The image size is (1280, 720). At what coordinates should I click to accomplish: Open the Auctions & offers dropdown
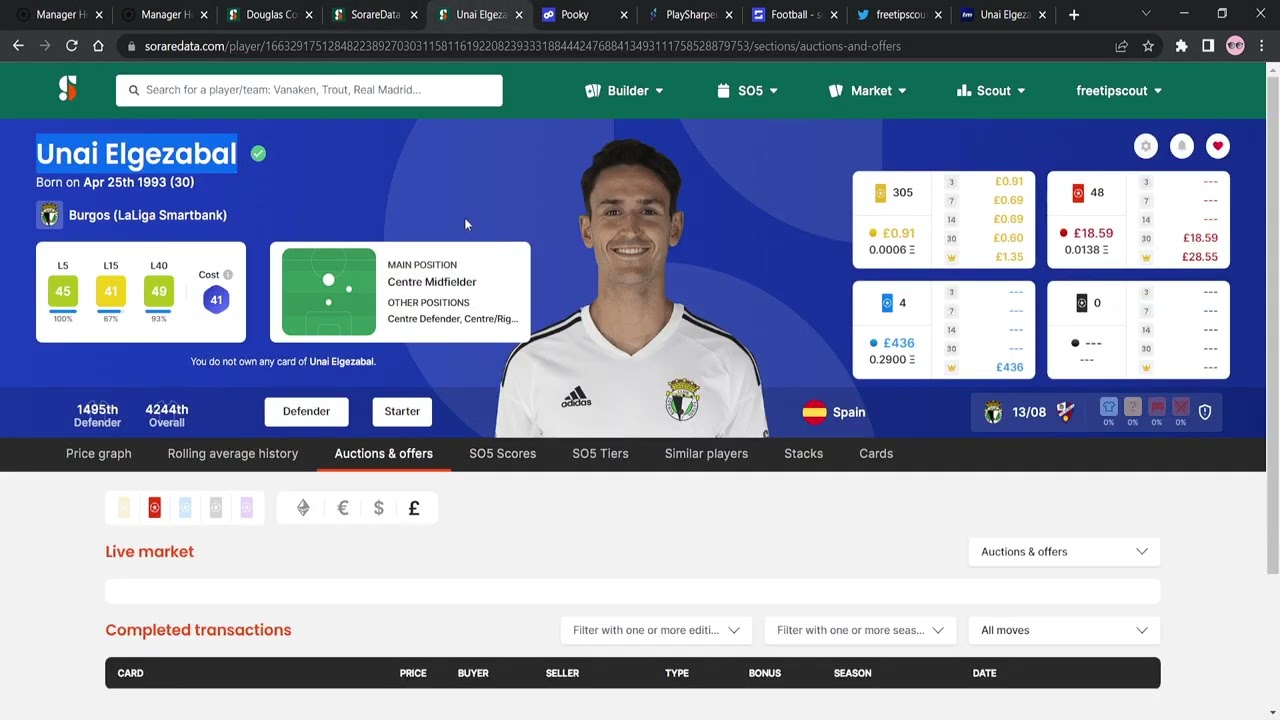pos(1064,552)
